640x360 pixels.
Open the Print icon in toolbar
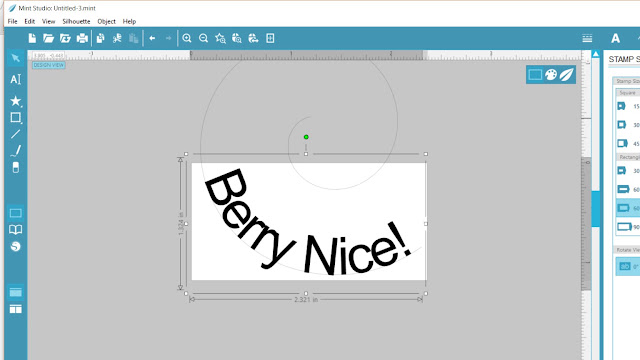(x=82, y=38)
